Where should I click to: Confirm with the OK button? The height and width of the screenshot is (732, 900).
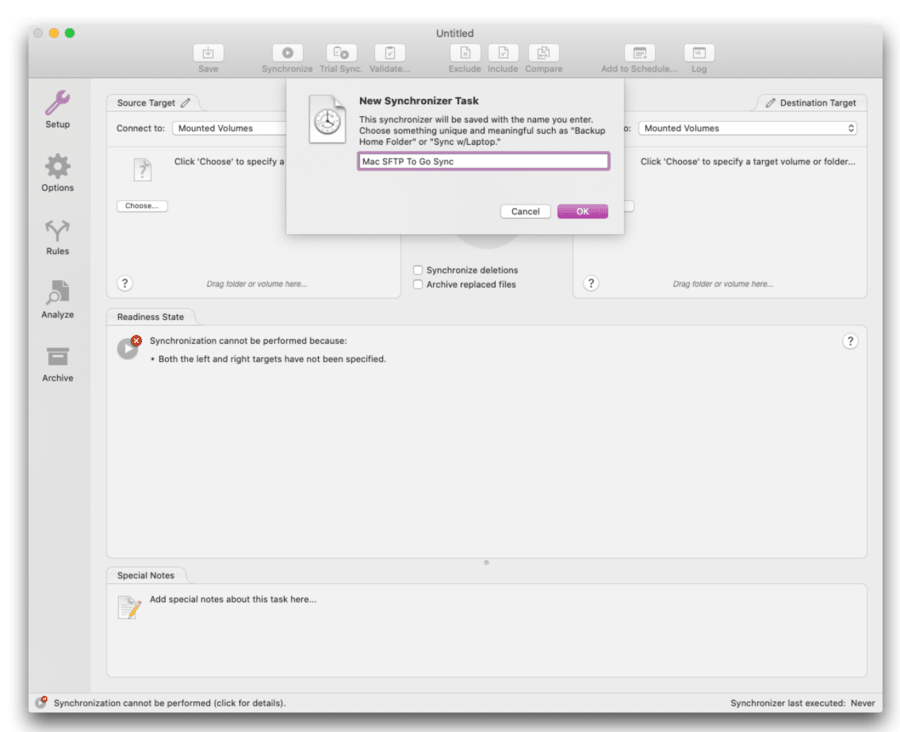[x=582, y=211]
